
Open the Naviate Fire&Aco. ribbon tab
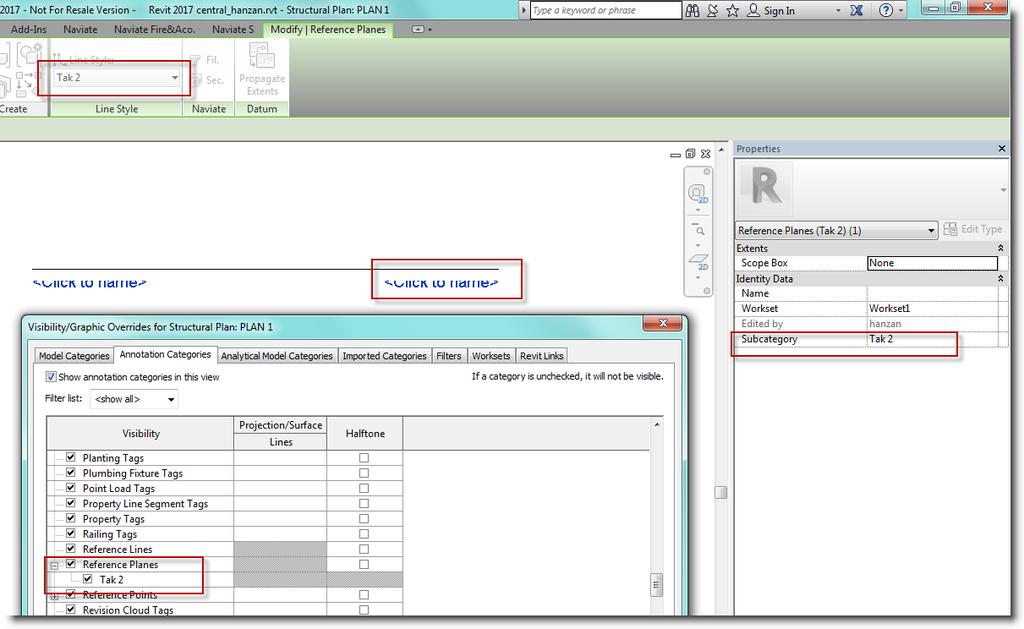(x=155, y=29)
